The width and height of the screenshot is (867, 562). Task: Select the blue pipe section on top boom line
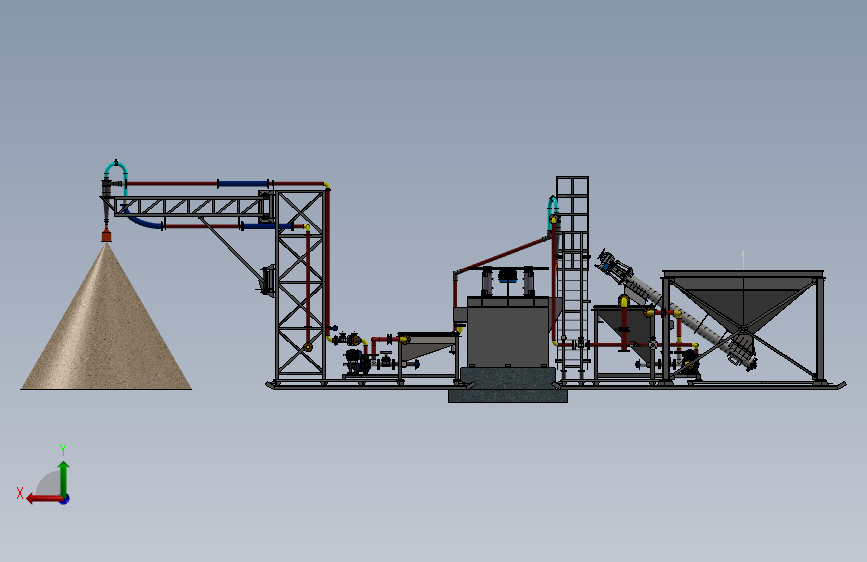point(243,184)
